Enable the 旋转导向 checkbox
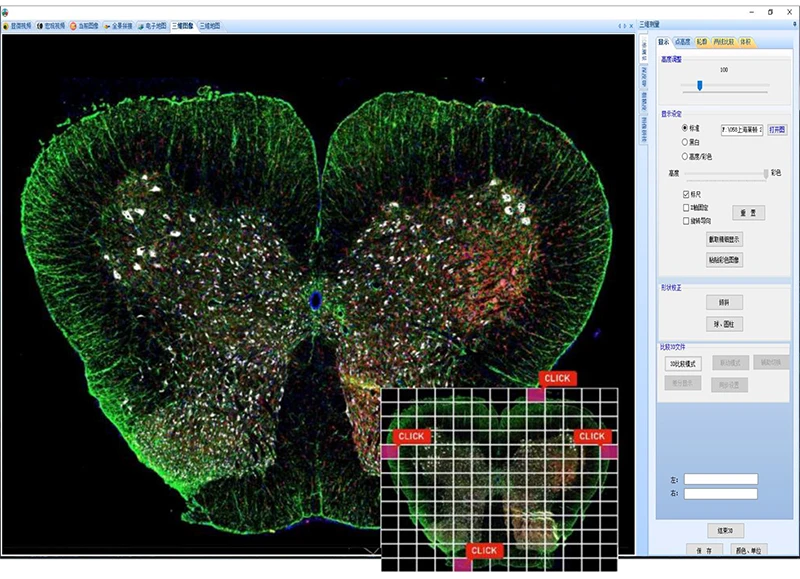 click(x=685, y=220)
